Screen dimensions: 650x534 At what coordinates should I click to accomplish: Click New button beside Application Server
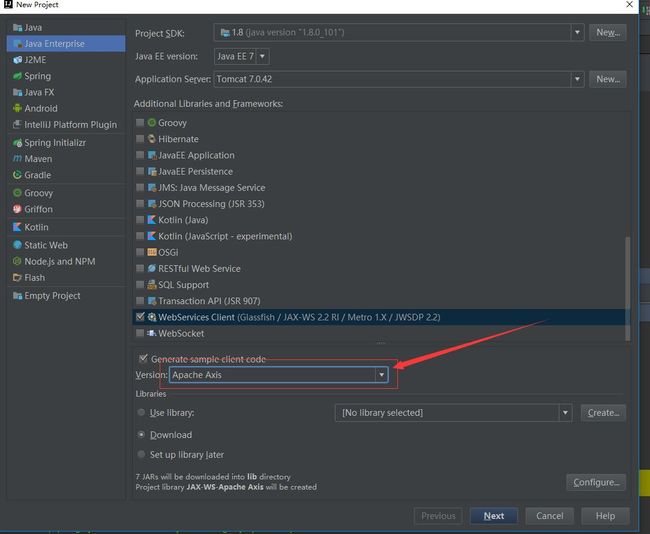click(608, 79)
